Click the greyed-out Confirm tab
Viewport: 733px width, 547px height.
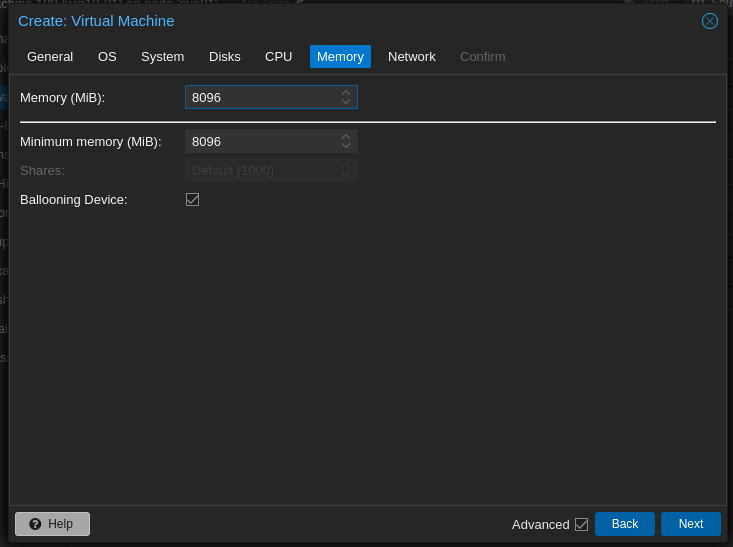(482, 57)
